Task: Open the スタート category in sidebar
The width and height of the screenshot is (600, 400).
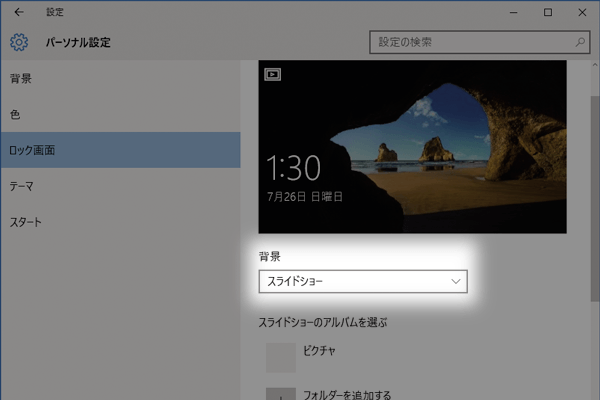Action: pyautogui.click(x=121, y=222)
